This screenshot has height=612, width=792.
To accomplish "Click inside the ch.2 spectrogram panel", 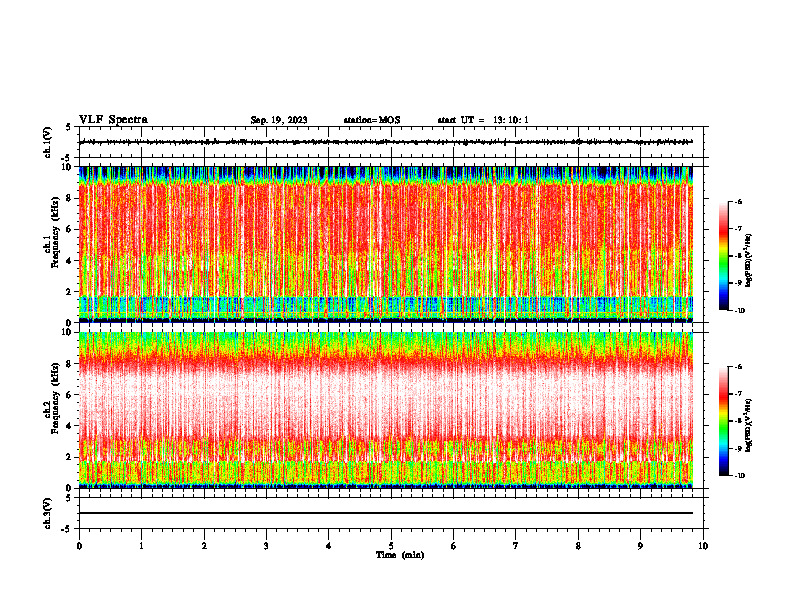I will click(x=386, y=410).
